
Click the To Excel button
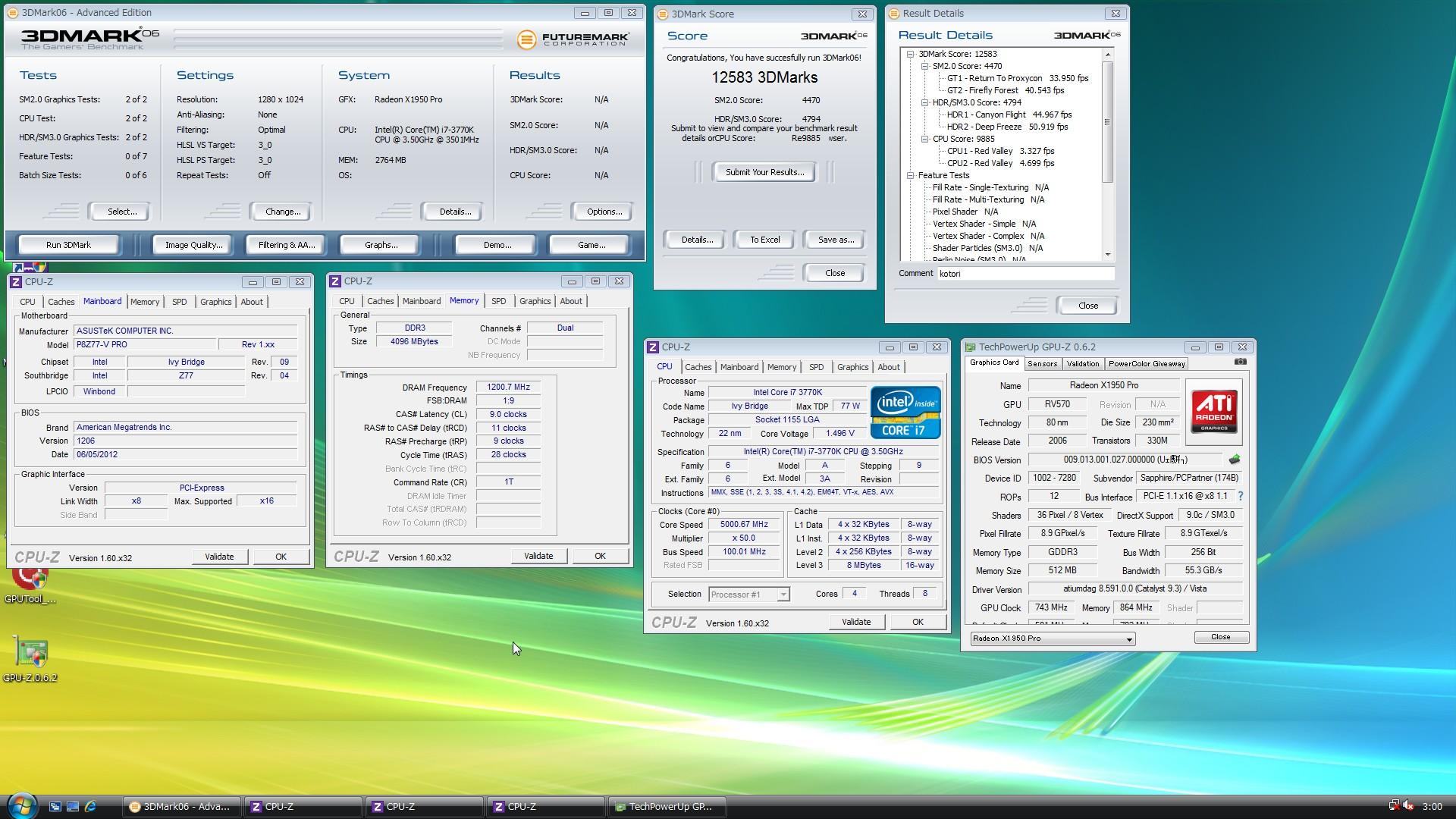[764, 240]
